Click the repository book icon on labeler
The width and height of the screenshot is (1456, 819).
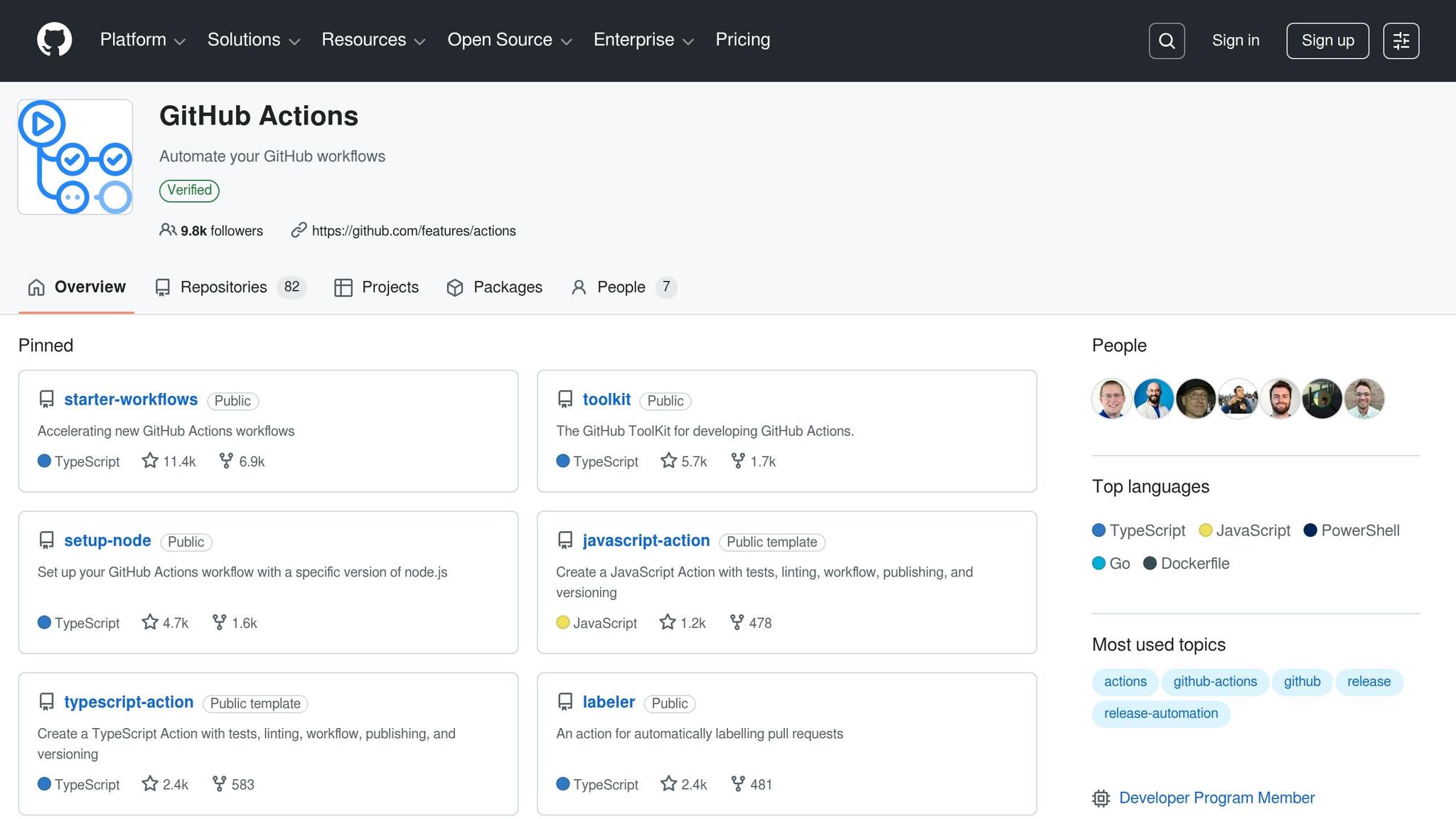(565, 701)
